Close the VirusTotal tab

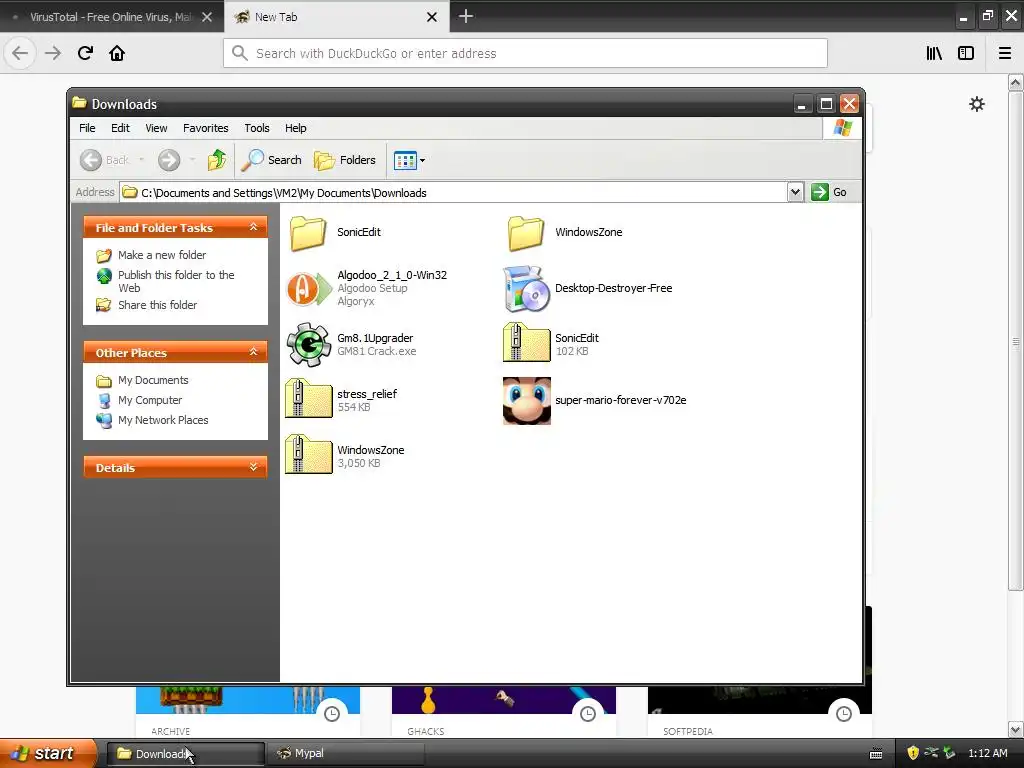(206, 17)
